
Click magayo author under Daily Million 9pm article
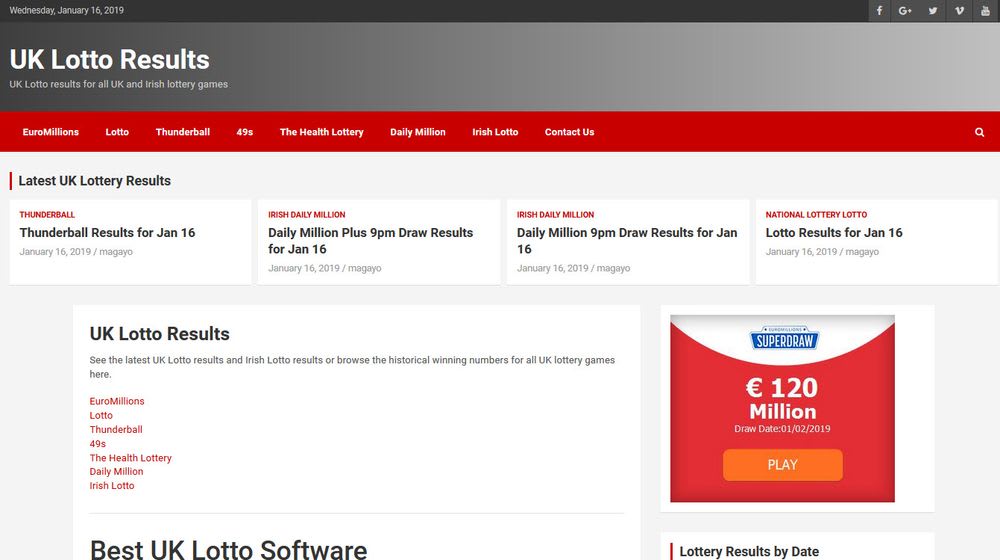[x=614, y=269]
